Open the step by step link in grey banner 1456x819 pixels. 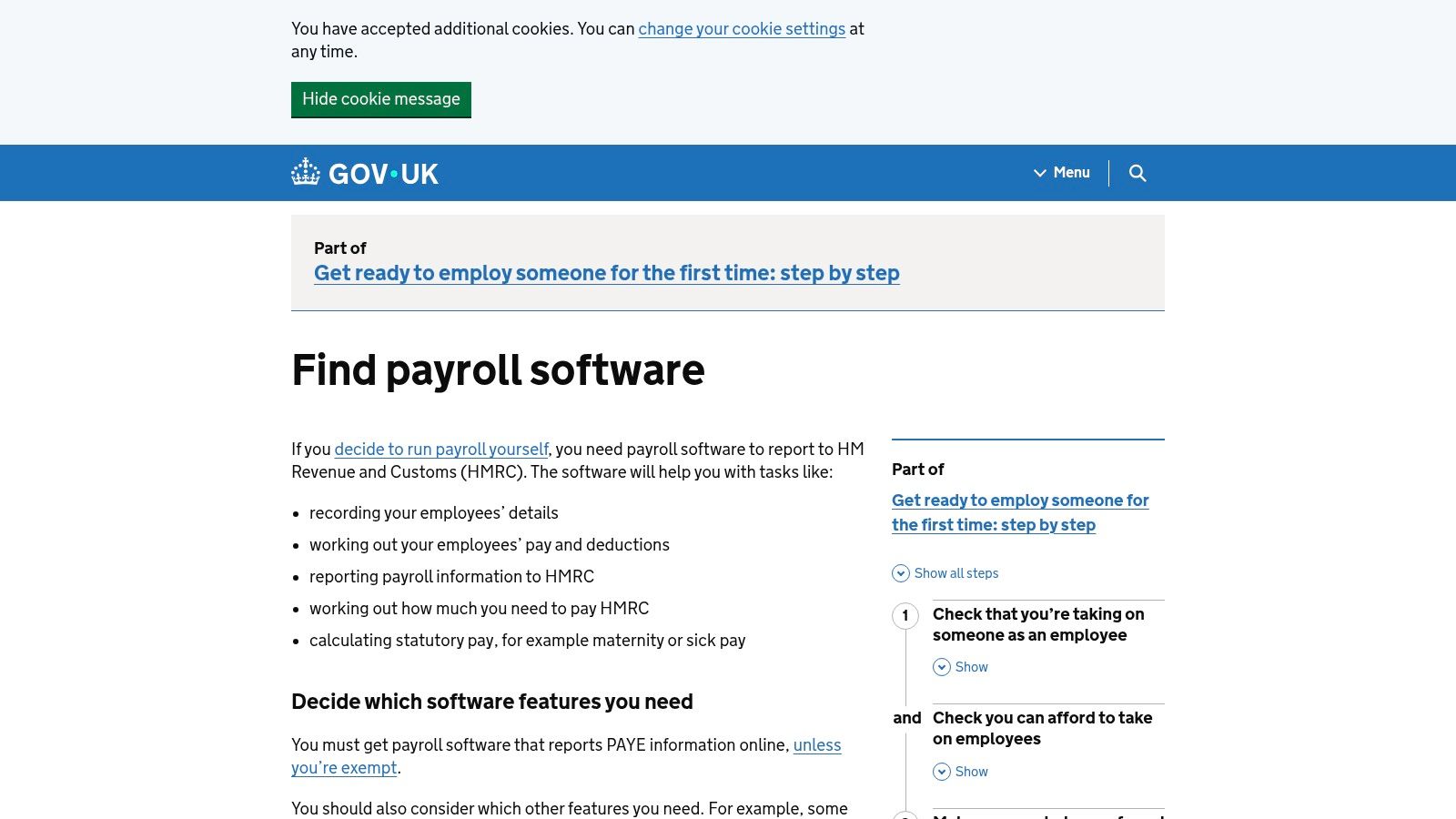(x=606, y=273)
